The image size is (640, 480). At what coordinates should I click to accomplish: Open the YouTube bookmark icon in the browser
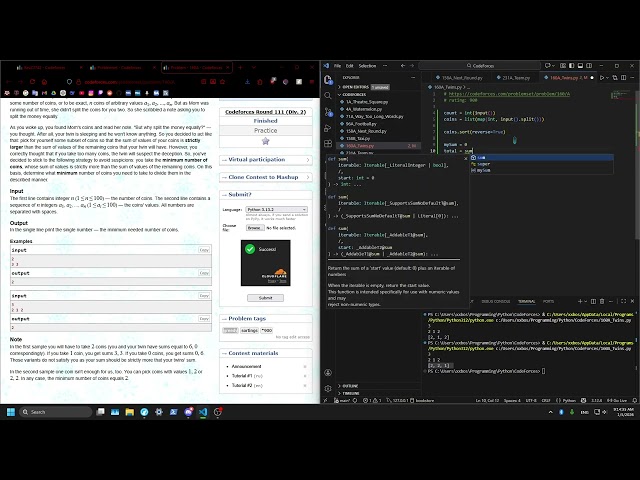(82, 93)
